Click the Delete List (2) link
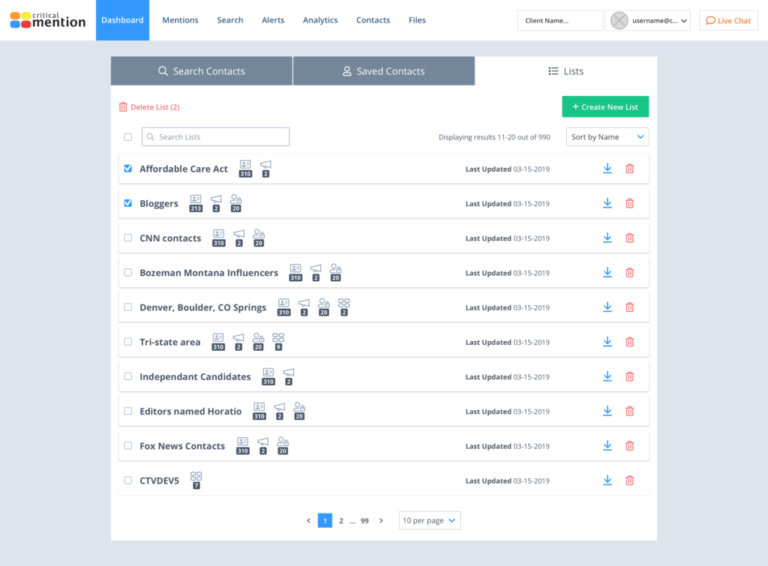The width and height of the screenshot is (768, 566). (x=149, y=107)
